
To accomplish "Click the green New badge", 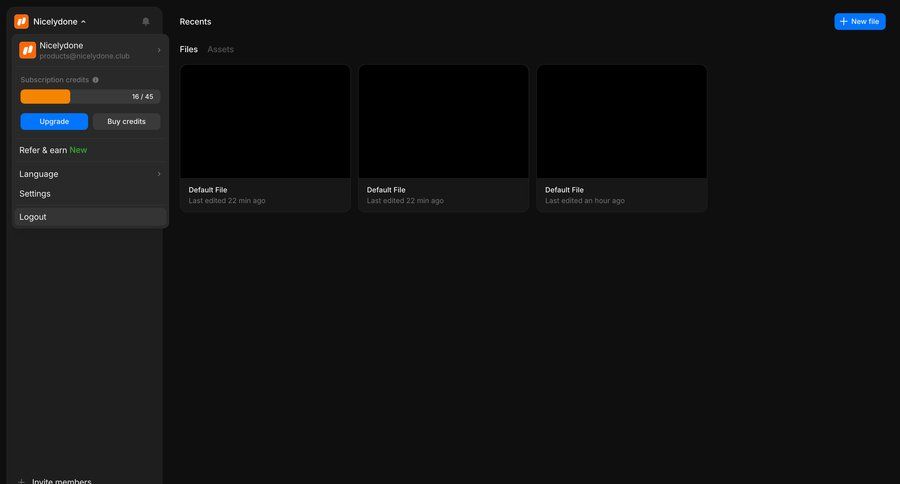I will coord(78,150).
